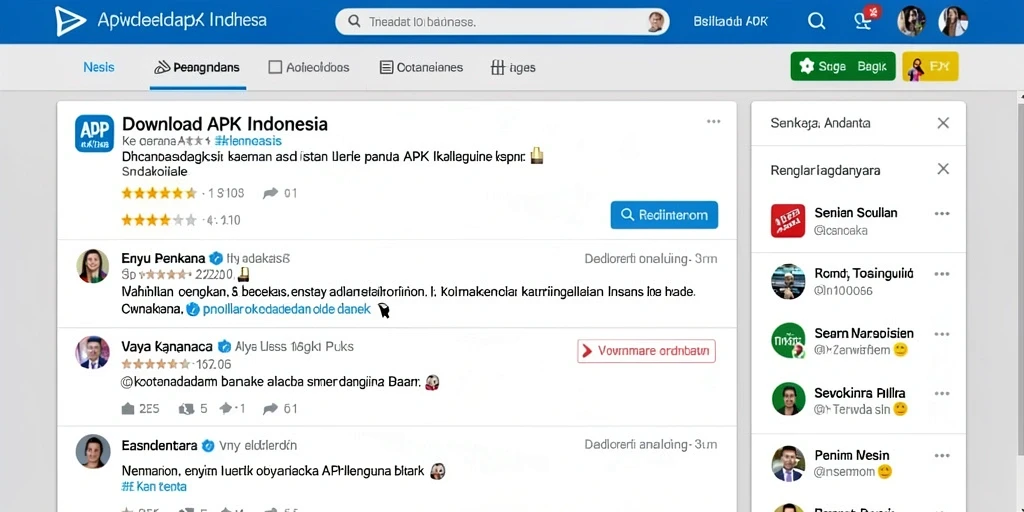Open the more options dots on the Download APK card
1024x512 pixels.
[x=713, y=121]
